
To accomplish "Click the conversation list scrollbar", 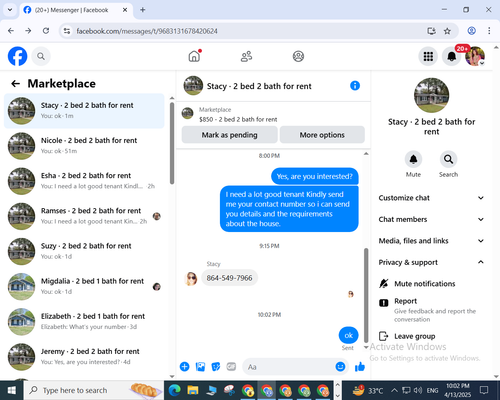I will pos(172,143).
